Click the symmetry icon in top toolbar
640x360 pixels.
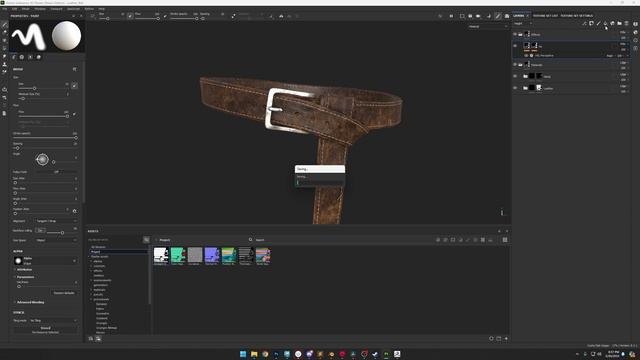[x=281, y=16]
